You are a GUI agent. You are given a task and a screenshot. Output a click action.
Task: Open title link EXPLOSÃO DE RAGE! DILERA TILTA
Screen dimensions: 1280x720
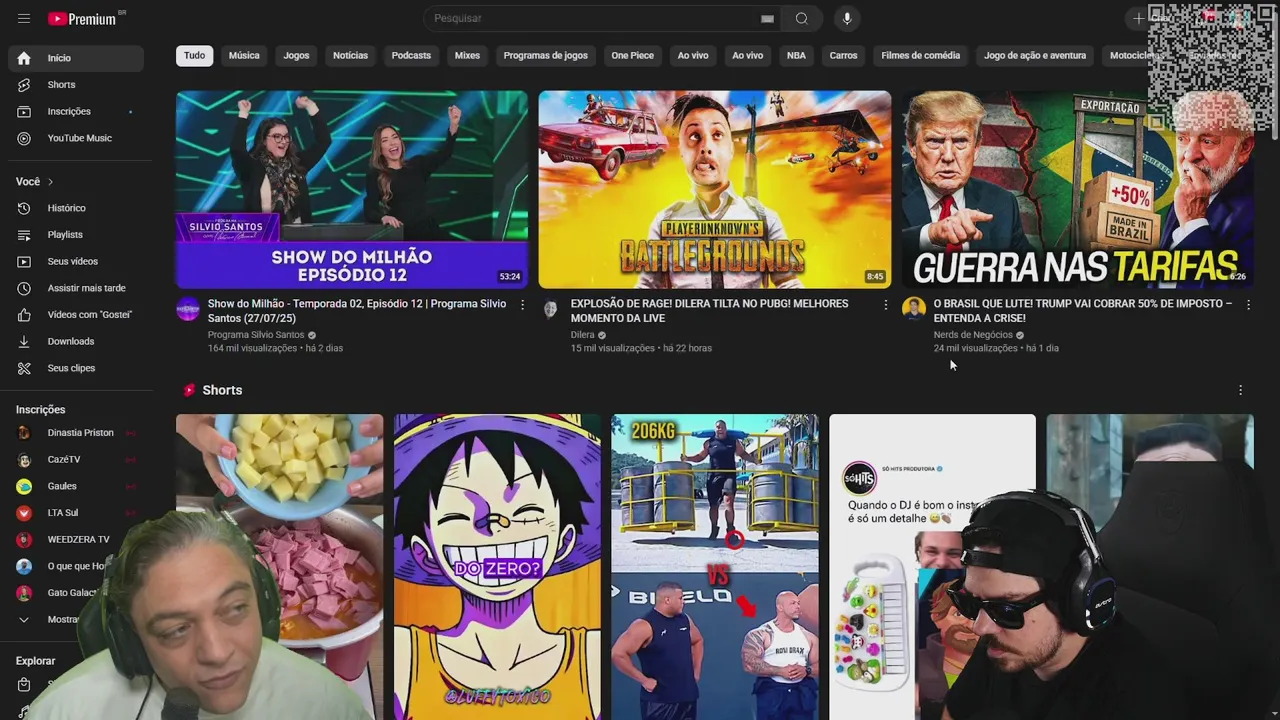coord(709,311)
